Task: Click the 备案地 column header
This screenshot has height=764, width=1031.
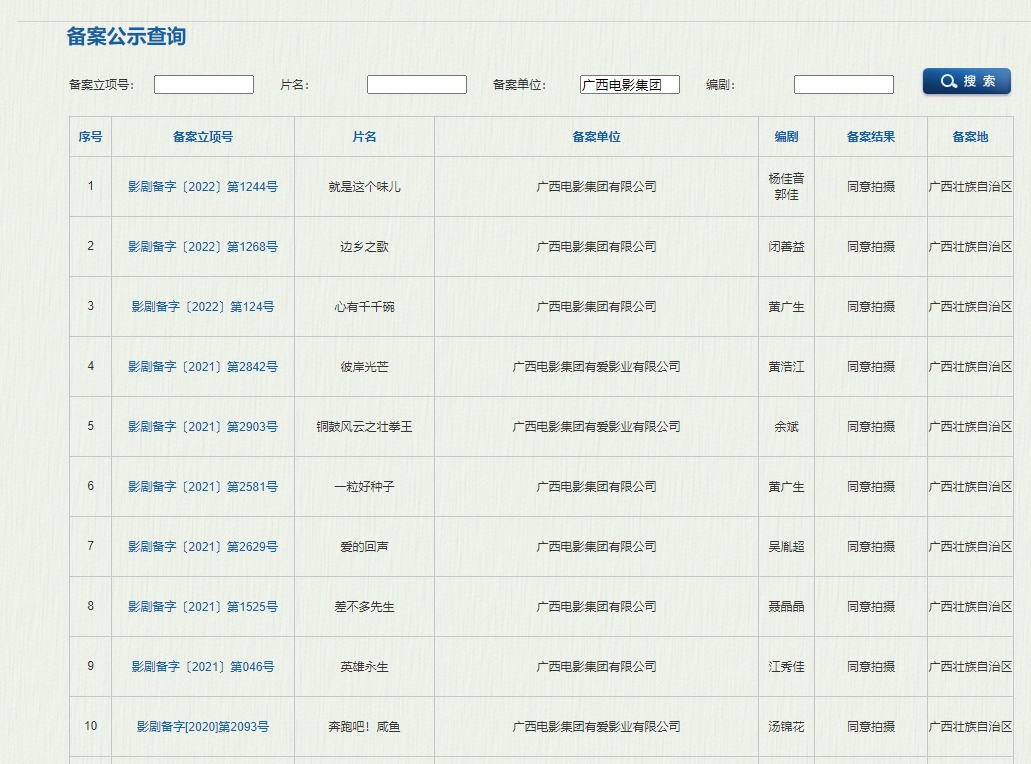Action: click(971, 137)
